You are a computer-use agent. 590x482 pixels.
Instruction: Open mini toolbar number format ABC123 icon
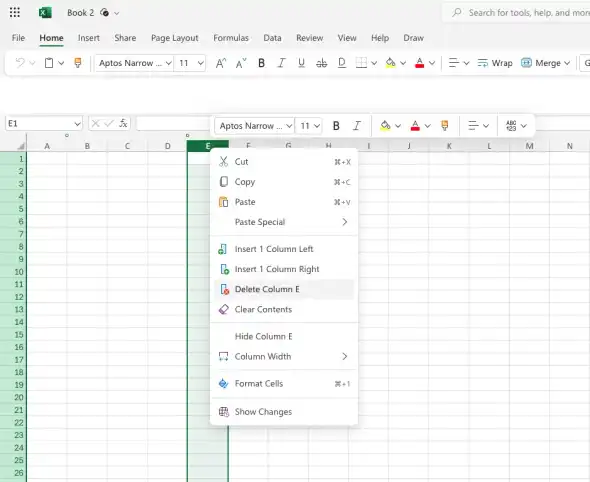coord(511,126)
